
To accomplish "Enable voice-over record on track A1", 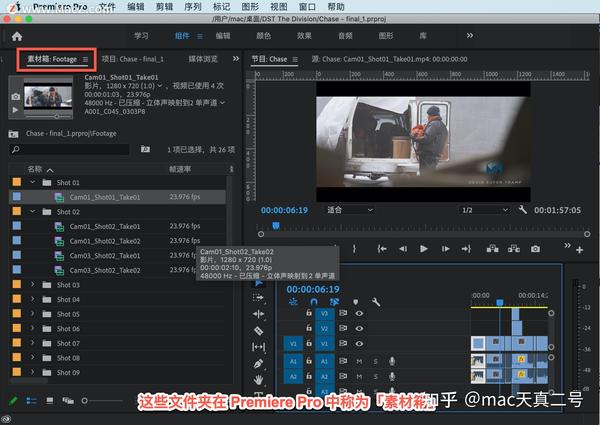I will [x=392, y=361].
